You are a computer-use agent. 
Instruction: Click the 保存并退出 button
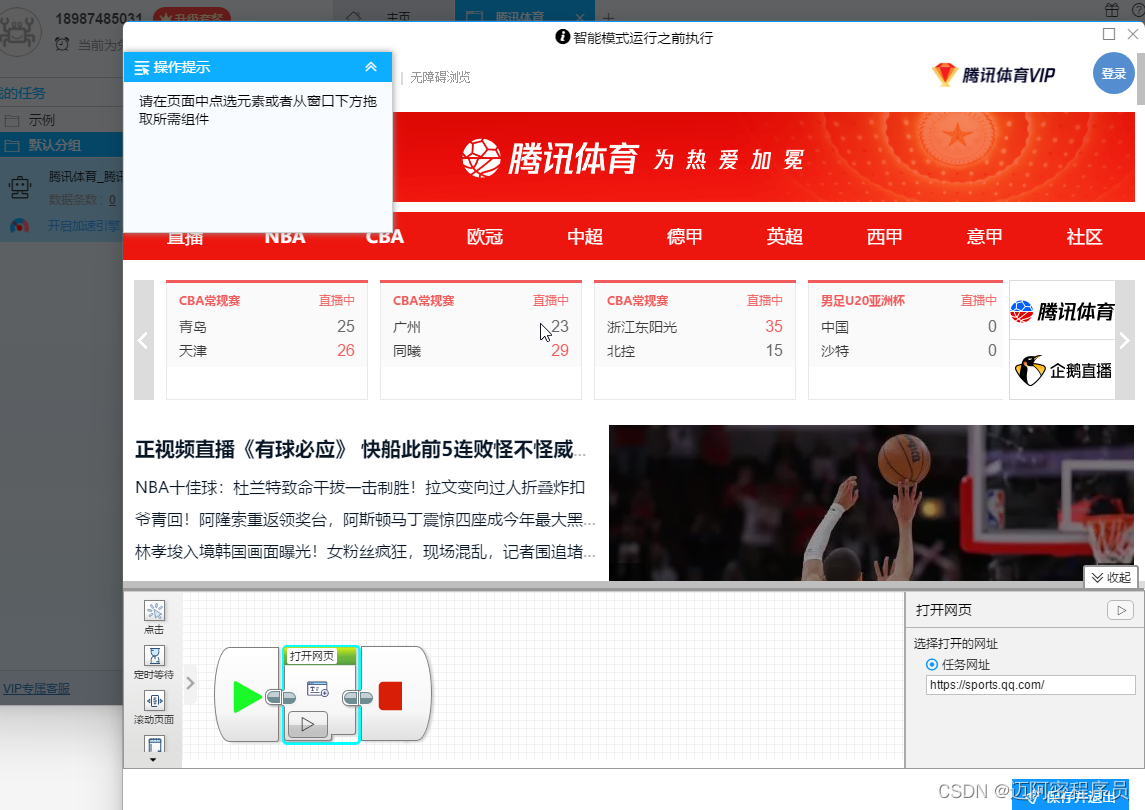point(1071,797)
